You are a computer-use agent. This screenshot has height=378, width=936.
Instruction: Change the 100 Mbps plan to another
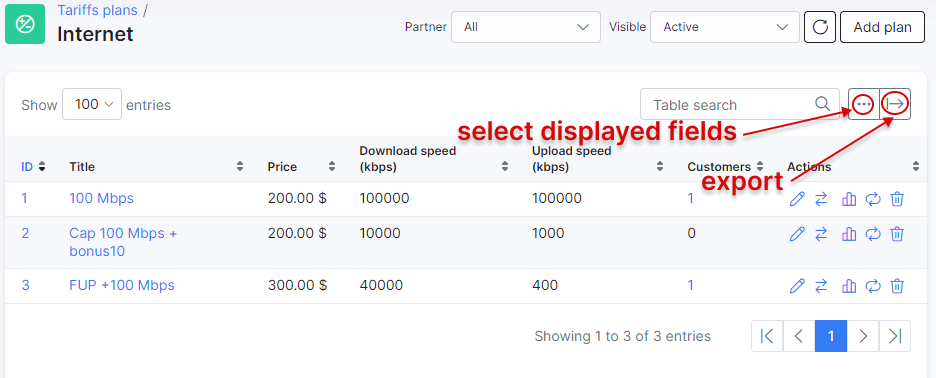821,199
